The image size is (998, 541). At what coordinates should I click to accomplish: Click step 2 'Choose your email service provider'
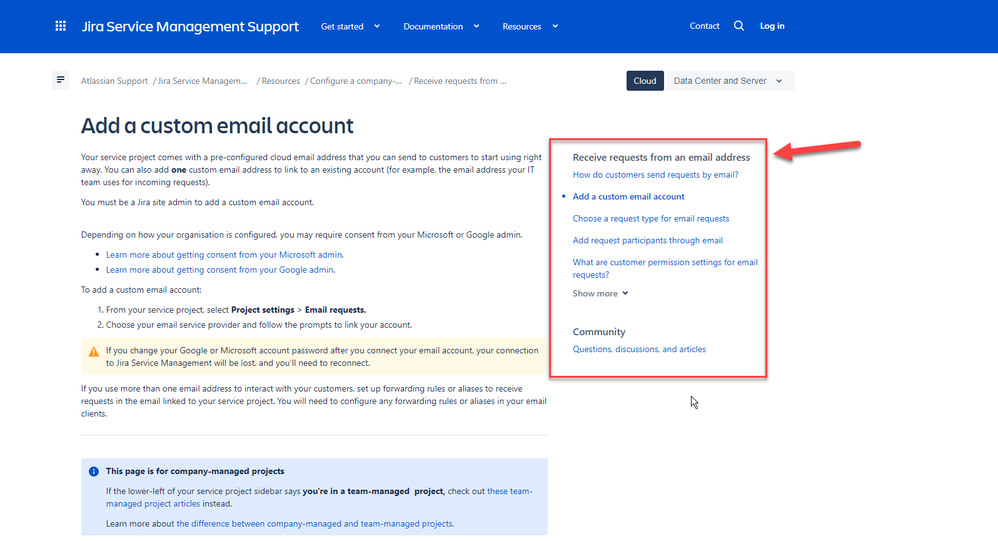255,325
